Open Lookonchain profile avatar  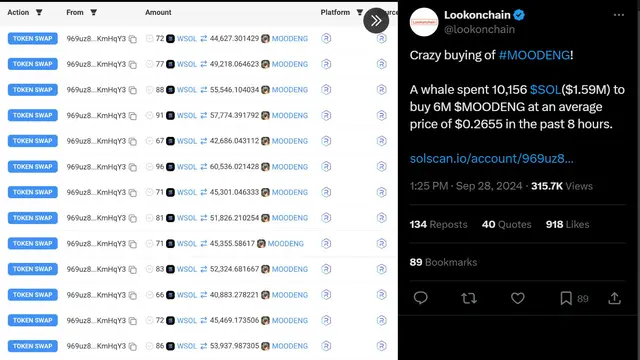point(424,22)
